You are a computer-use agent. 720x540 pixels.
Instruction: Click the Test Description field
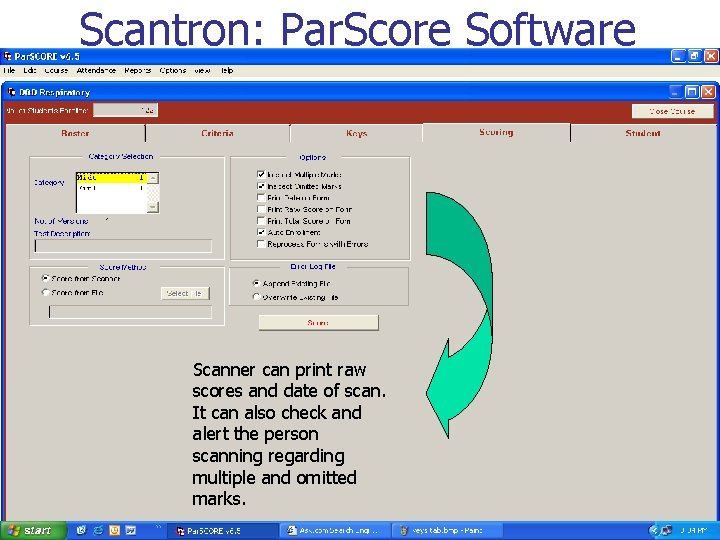123,246
